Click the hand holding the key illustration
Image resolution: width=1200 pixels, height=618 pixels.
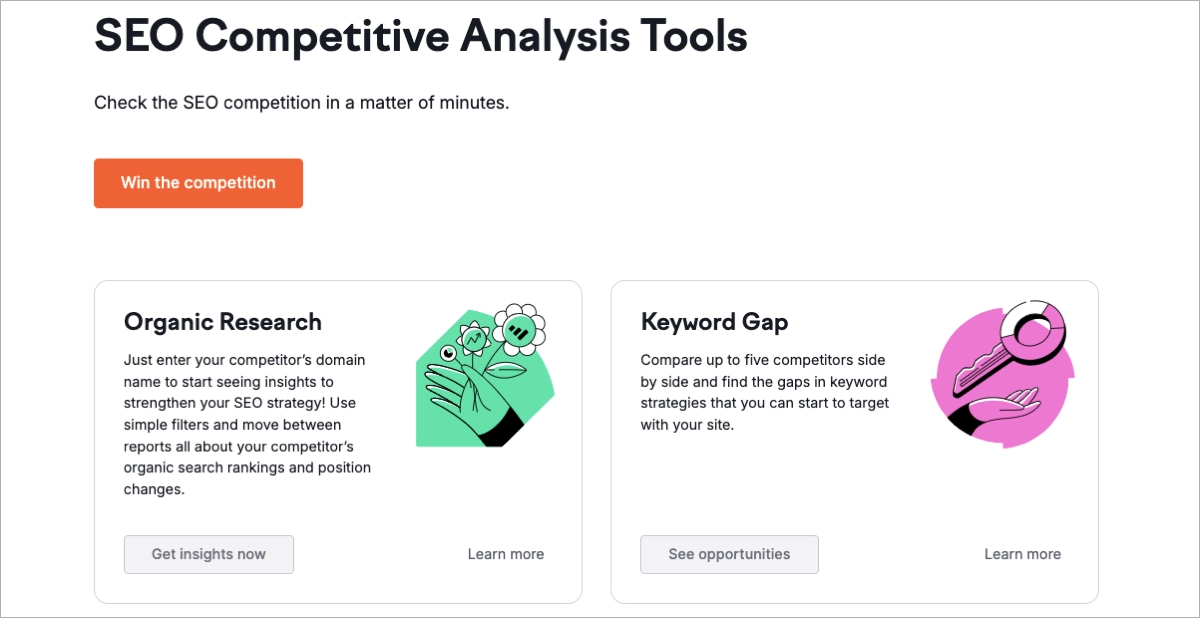point(1000,410)
